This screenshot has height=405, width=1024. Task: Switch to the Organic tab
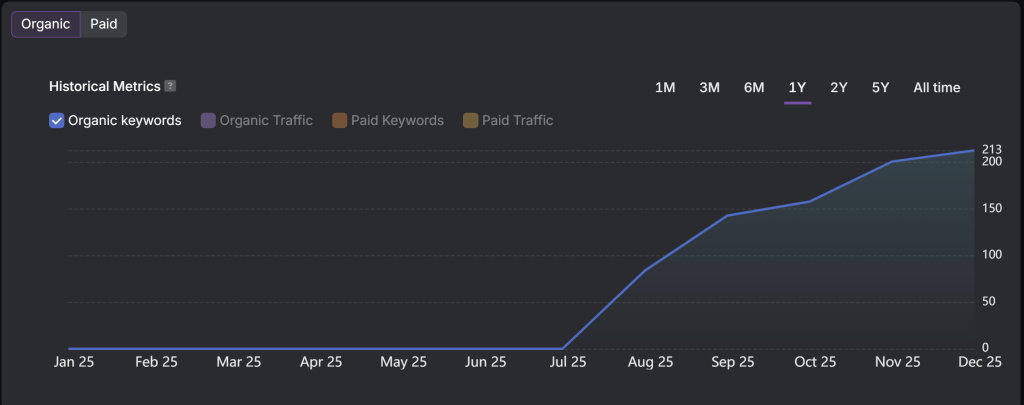[x=45, y=24]
